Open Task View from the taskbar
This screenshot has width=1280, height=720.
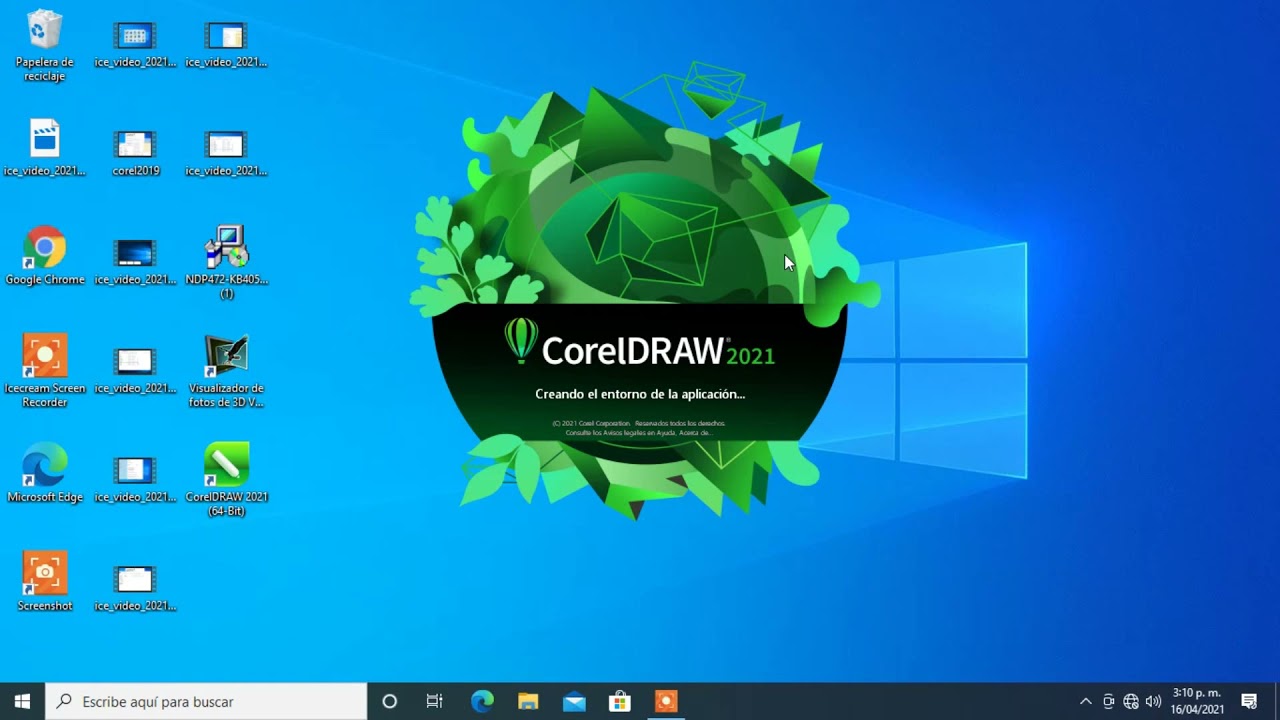[x=435, y=701]
